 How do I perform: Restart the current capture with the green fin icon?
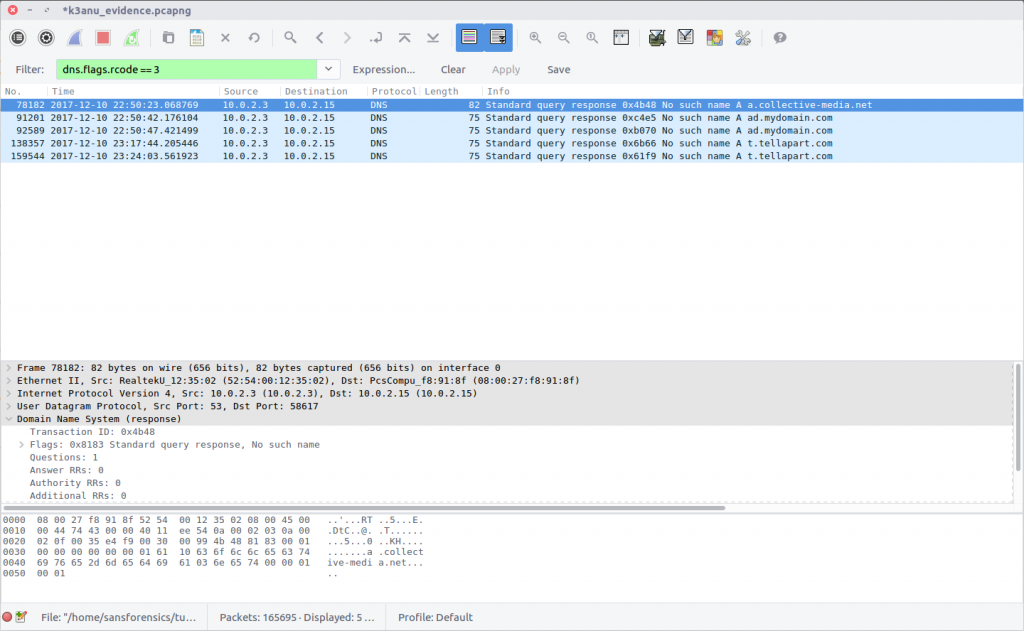(132, 38)
